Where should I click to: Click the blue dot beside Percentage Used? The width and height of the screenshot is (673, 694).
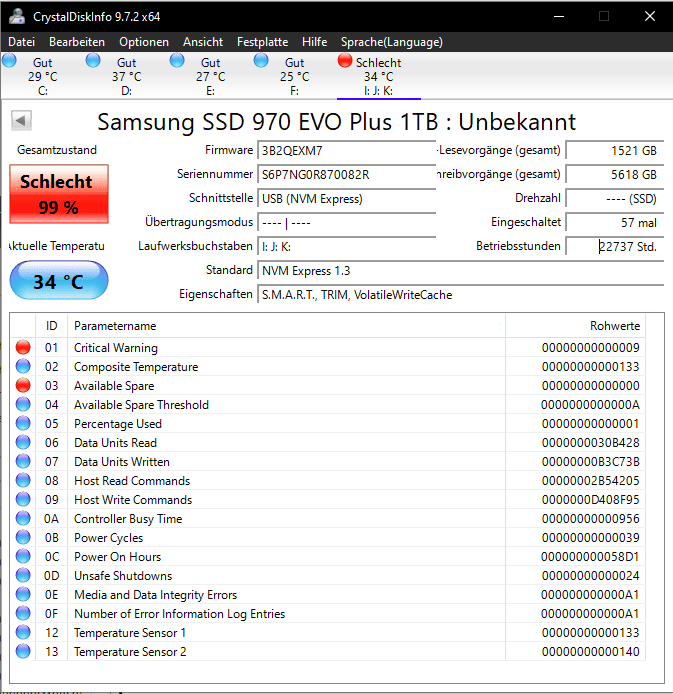(x=23, y=424)
